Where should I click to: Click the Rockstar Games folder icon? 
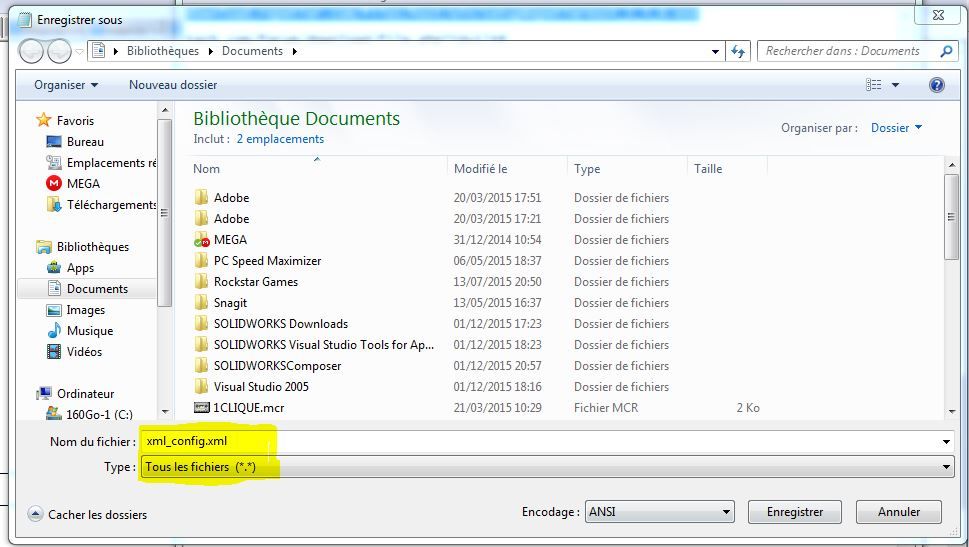[201, 282]
